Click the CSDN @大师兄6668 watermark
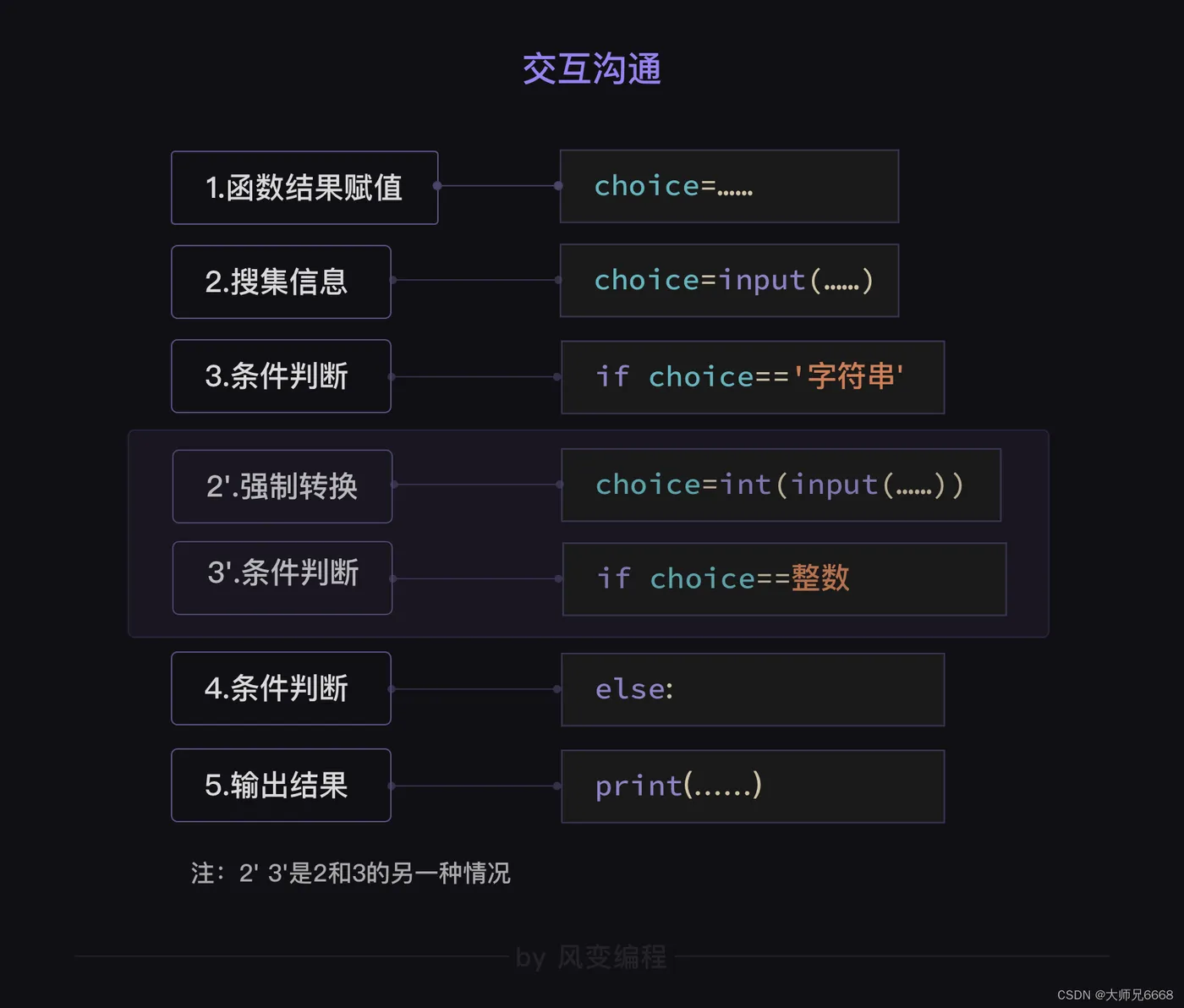 [1115, 995]
